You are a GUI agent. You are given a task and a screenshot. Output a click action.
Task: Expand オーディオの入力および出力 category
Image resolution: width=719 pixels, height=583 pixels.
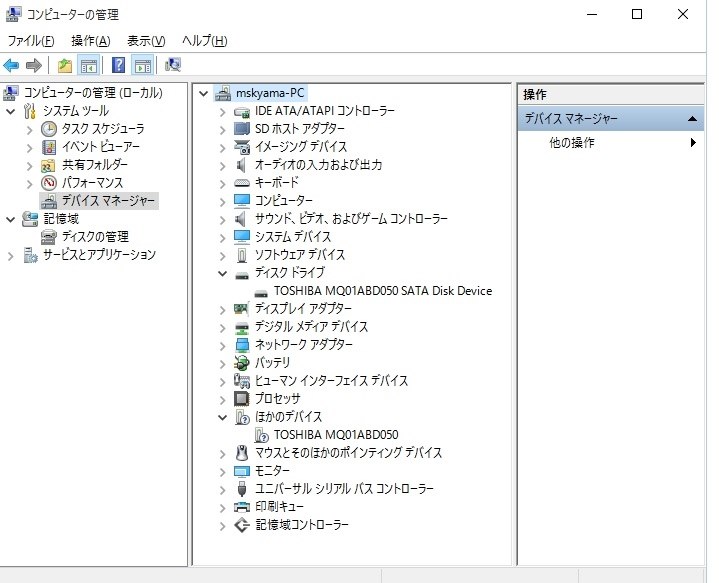pos(222,166)
